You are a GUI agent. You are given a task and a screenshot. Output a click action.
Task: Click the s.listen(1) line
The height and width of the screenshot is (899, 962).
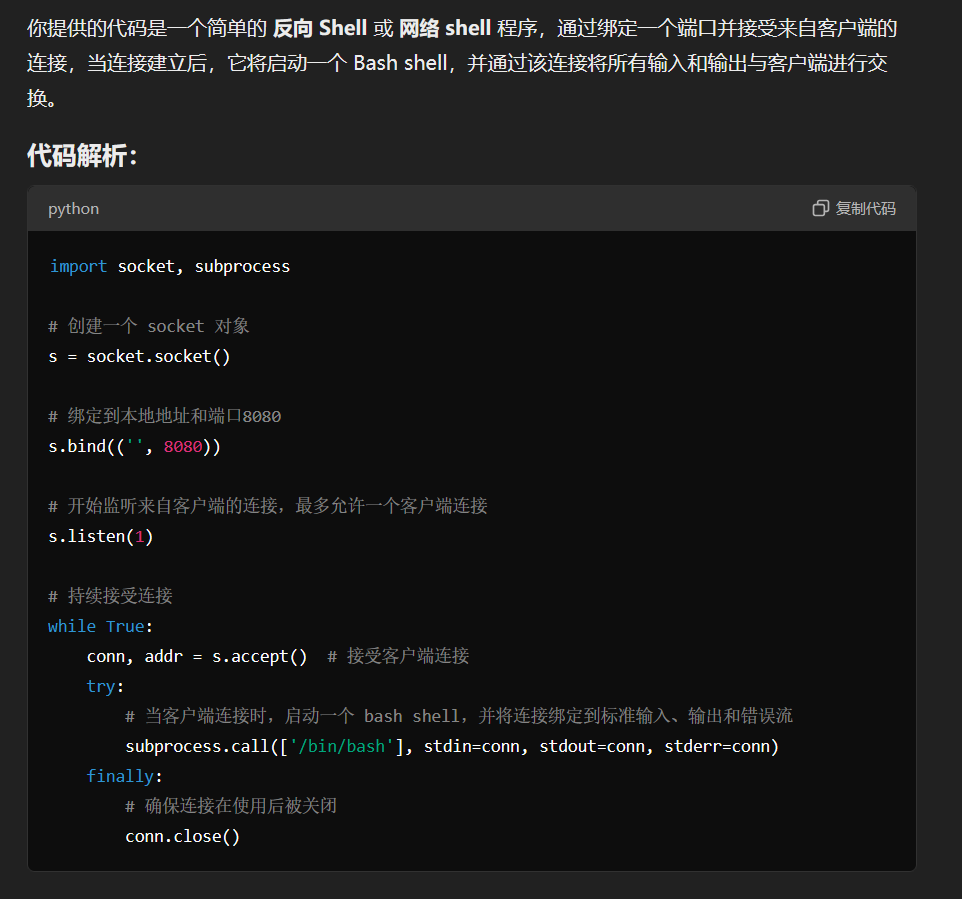click(101, 536)
